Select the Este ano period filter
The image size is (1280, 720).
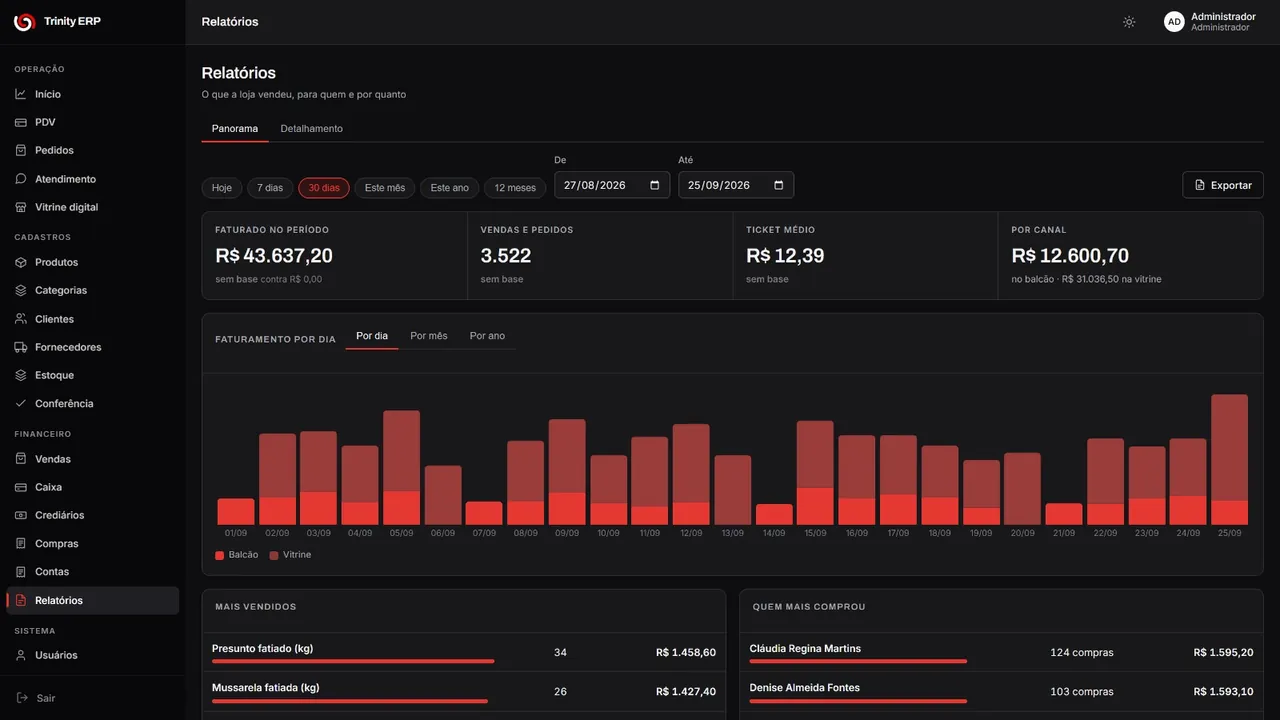[450, 188]
